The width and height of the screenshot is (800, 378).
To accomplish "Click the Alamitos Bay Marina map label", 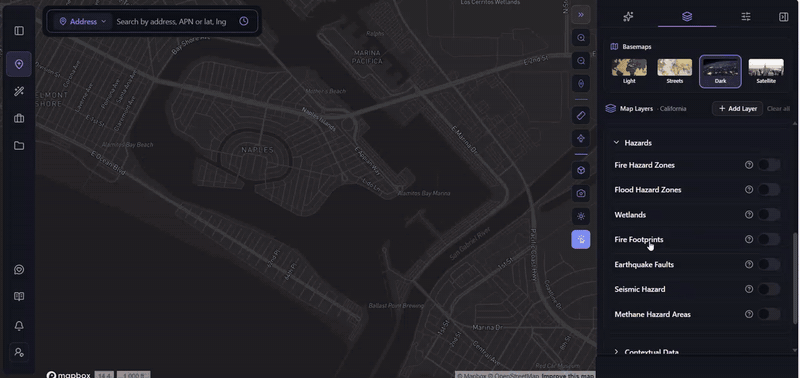I will [x=425, y=193].
